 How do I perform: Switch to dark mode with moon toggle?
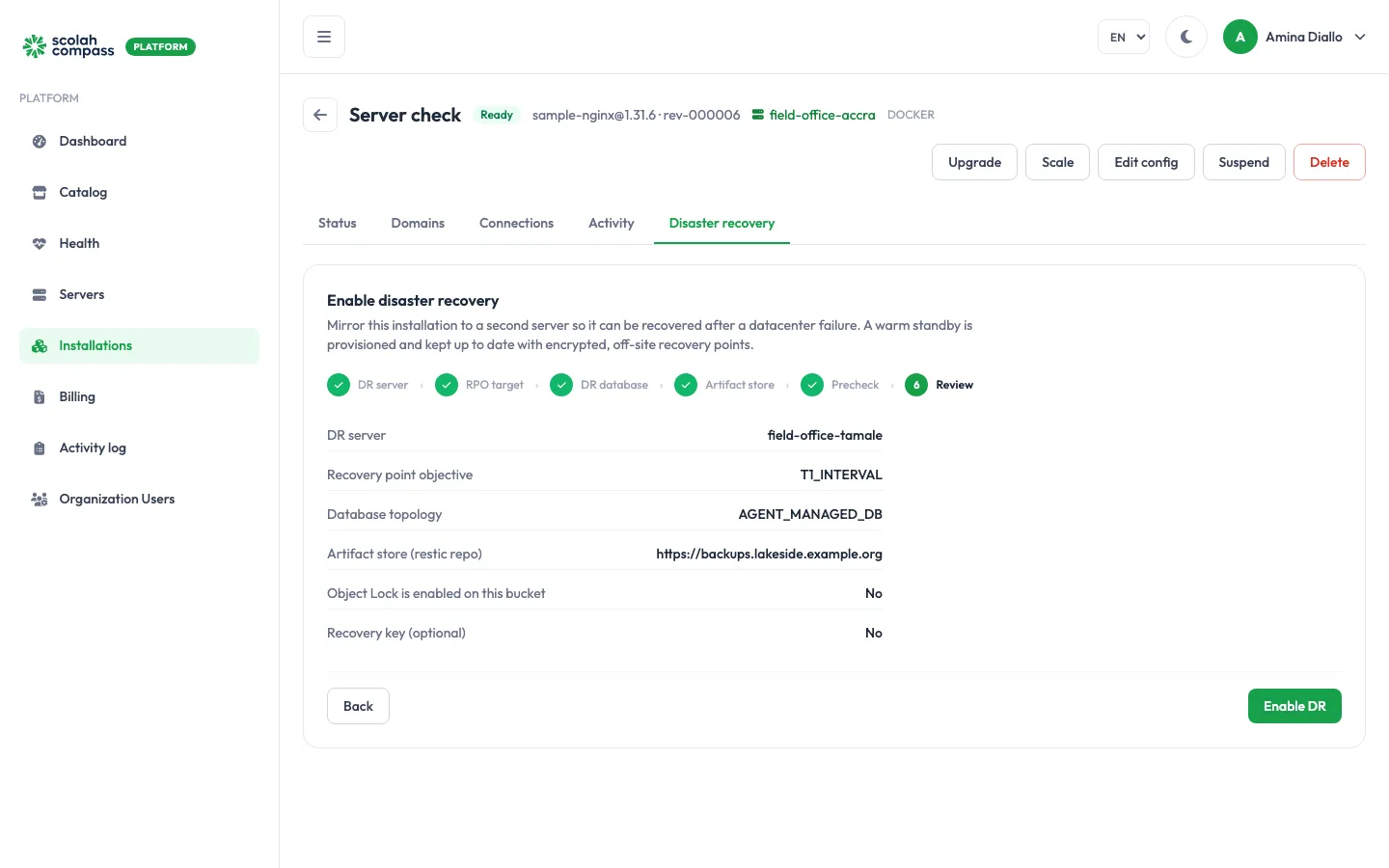1186,37
